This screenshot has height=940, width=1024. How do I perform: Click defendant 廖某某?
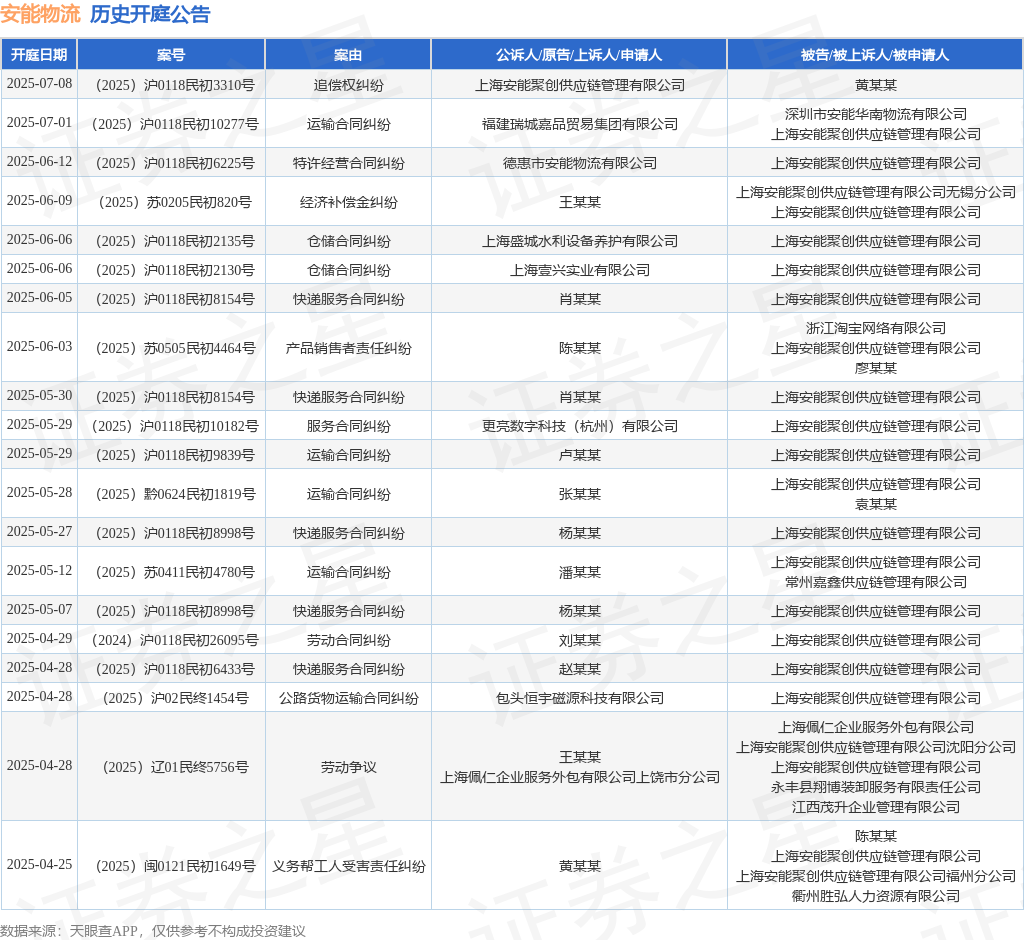875,368
